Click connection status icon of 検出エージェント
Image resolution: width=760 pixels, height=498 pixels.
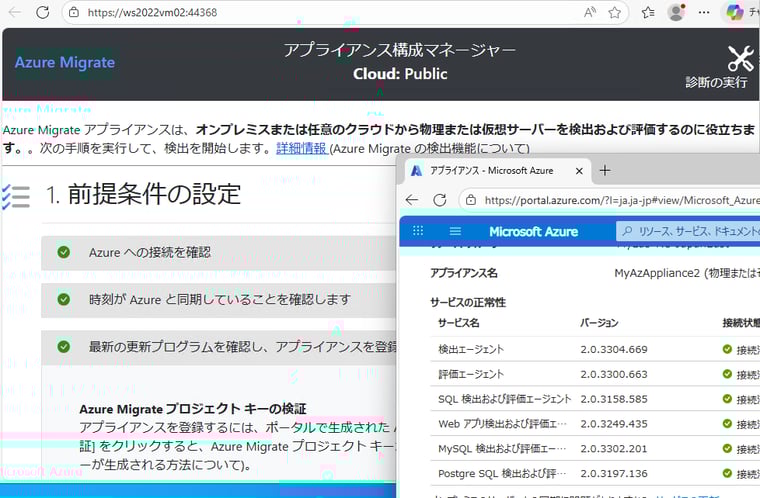[x=727, y=349]
